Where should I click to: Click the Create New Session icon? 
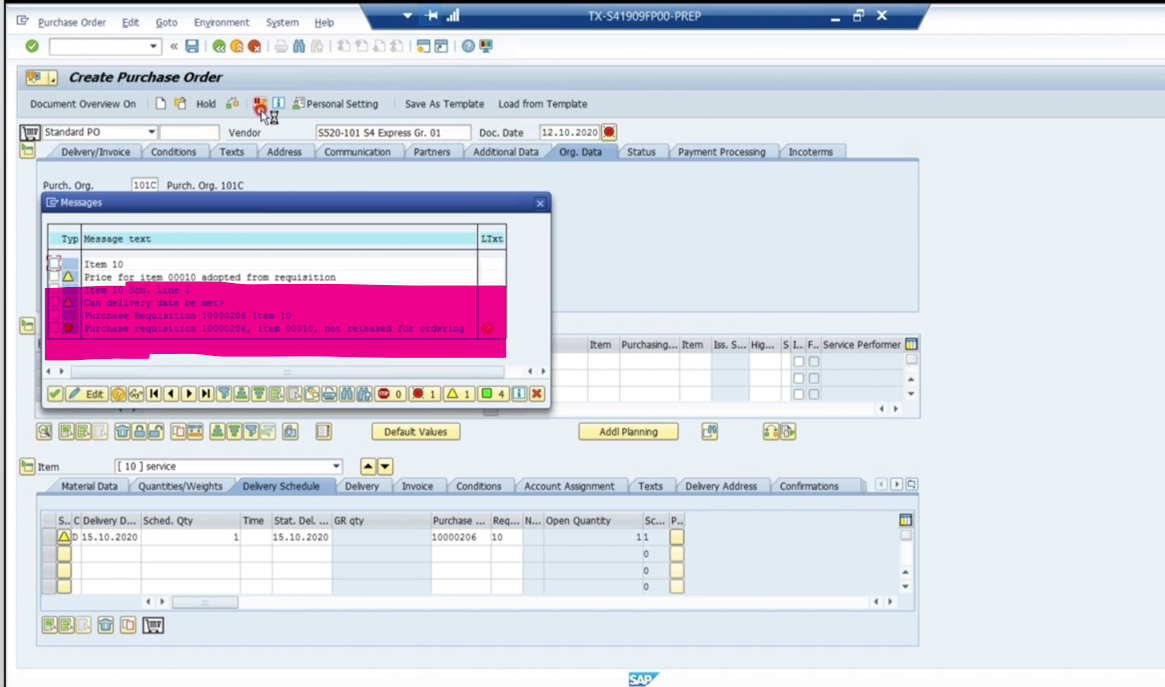click(x=423, y=46)
